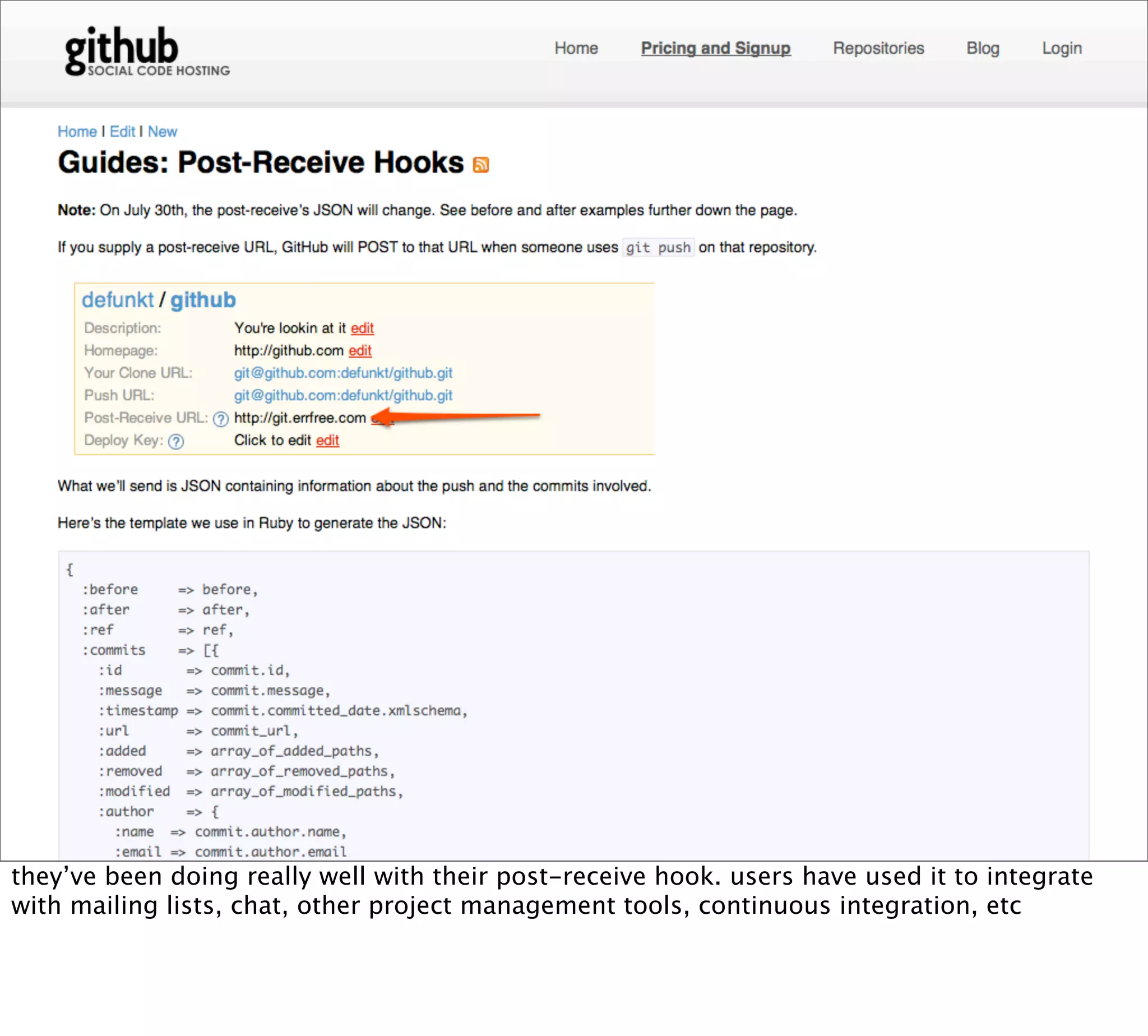Open Pricing and Signup in header
The width and height of the screenshot is (1148, 1036).
715,48
